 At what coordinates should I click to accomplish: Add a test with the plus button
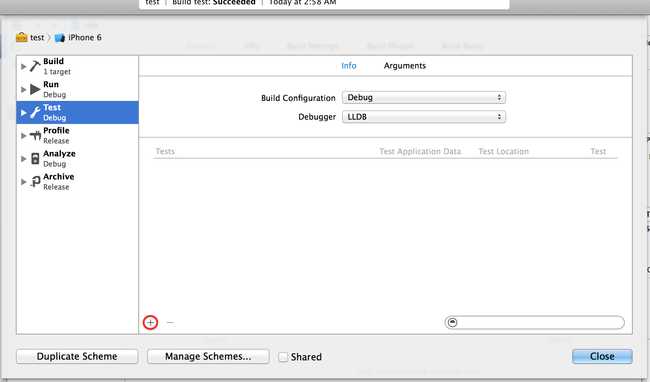[150, 322]
